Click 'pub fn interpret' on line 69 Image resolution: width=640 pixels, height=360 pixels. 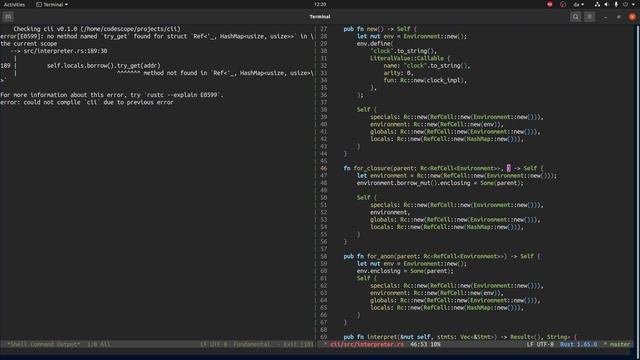(370, 337)
